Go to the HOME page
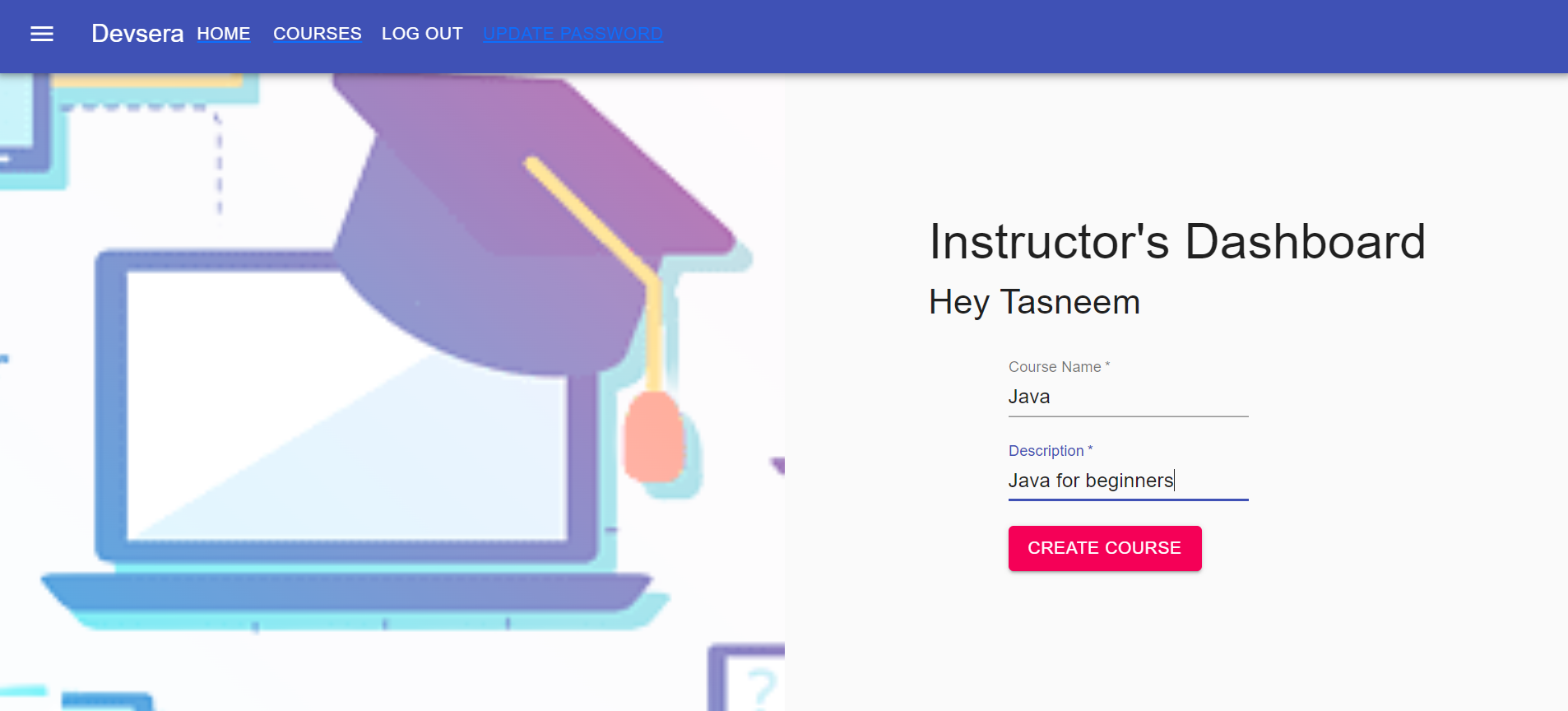Screen dimensions: 1568x711 tap(224, 34)
